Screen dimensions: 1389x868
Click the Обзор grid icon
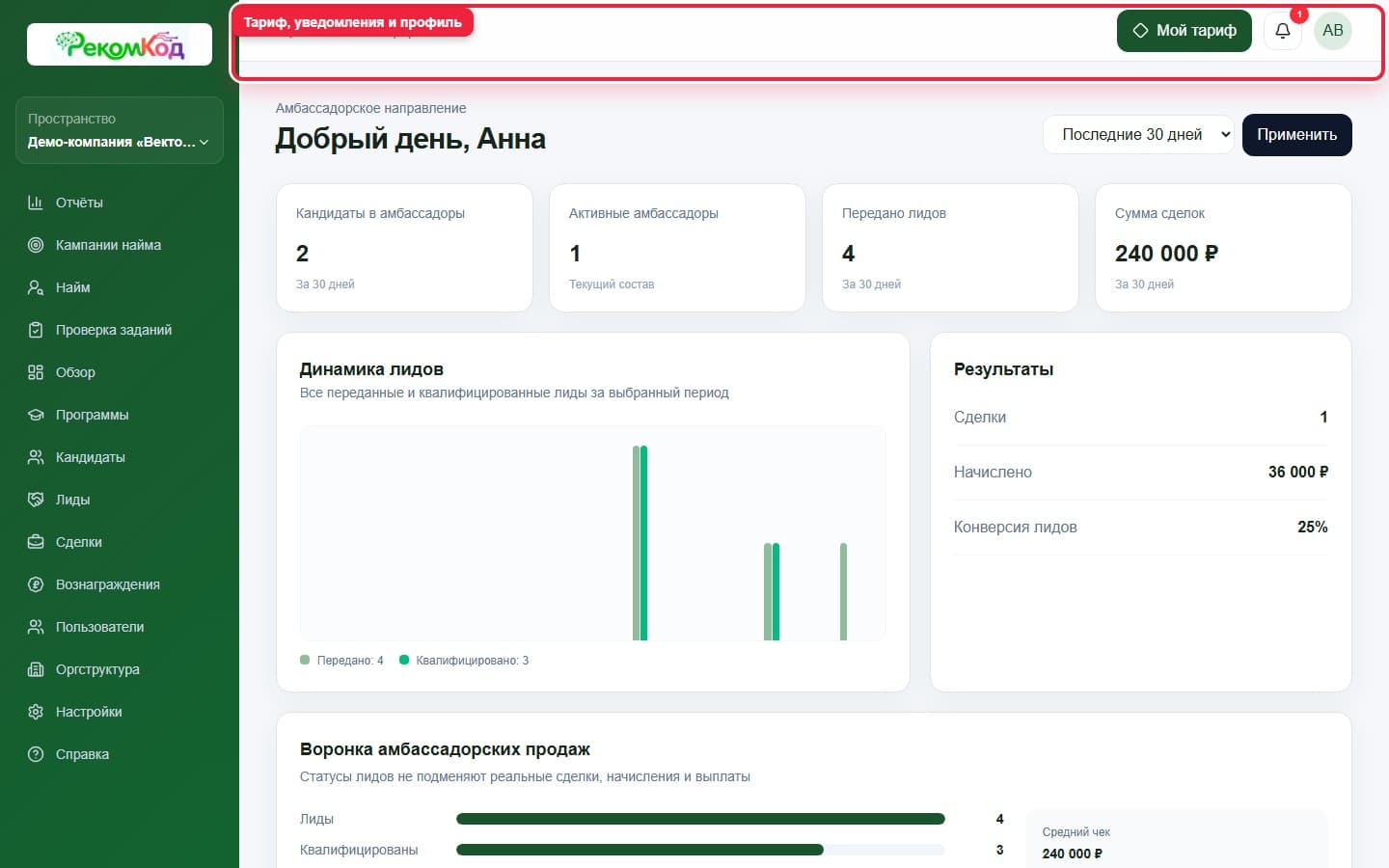click(x=36, y=372)
